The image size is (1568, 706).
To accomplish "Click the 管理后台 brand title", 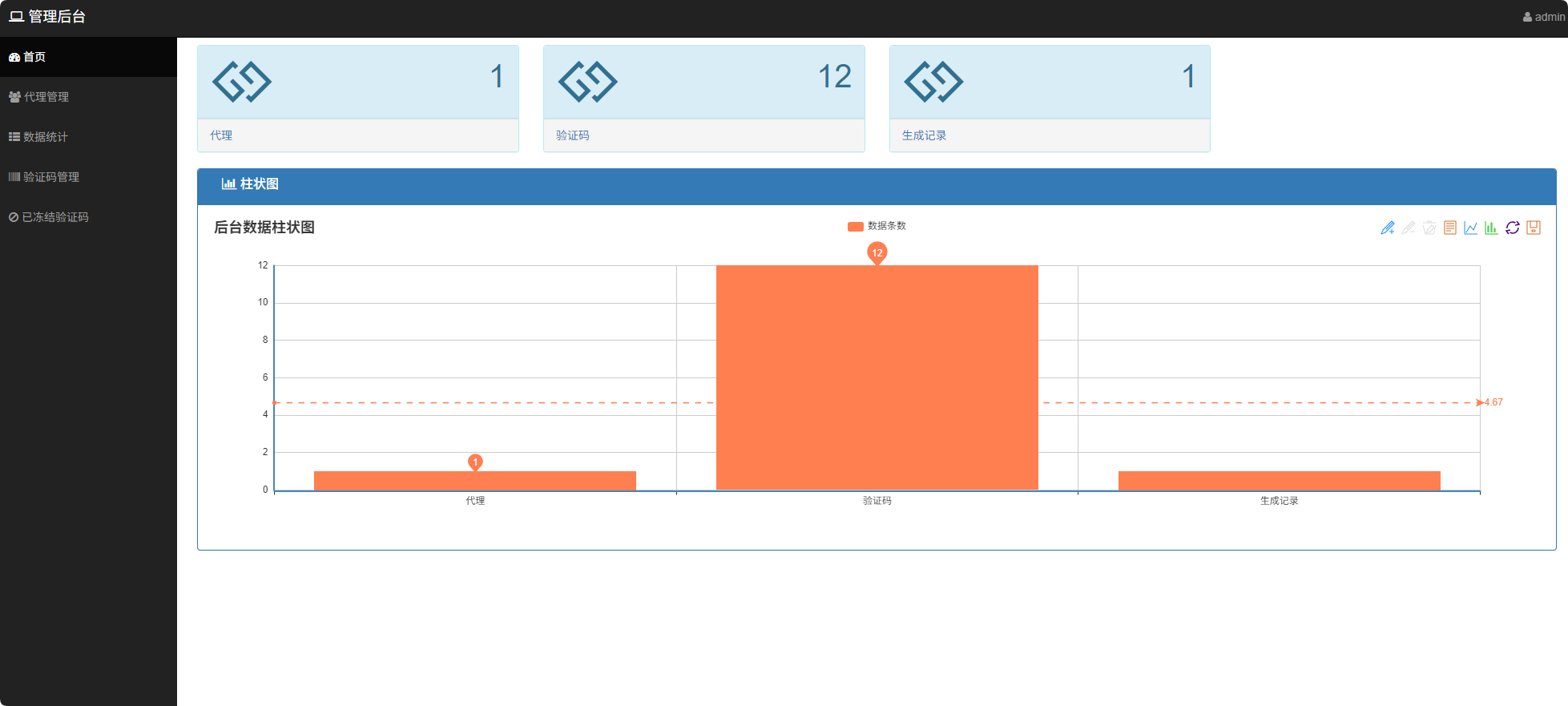I will click(47, 17).
